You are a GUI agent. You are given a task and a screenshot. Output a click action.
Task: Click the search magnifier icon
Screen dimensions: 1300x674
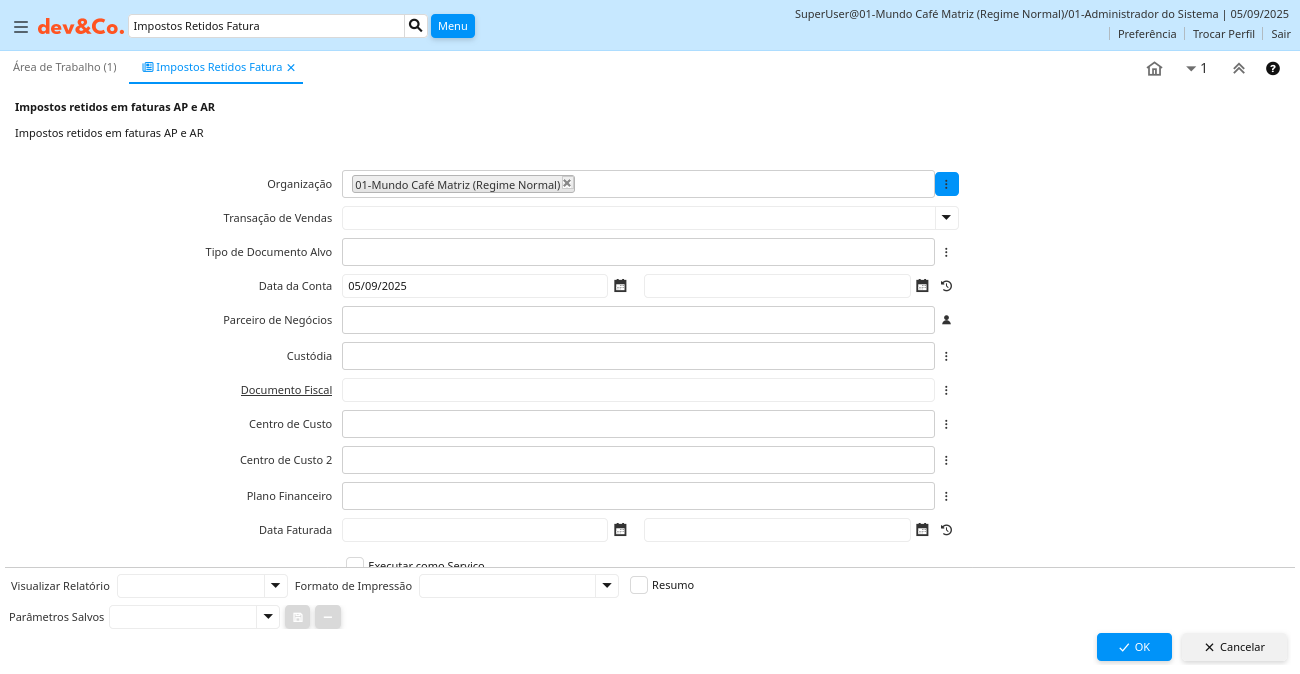pos(416,26)
